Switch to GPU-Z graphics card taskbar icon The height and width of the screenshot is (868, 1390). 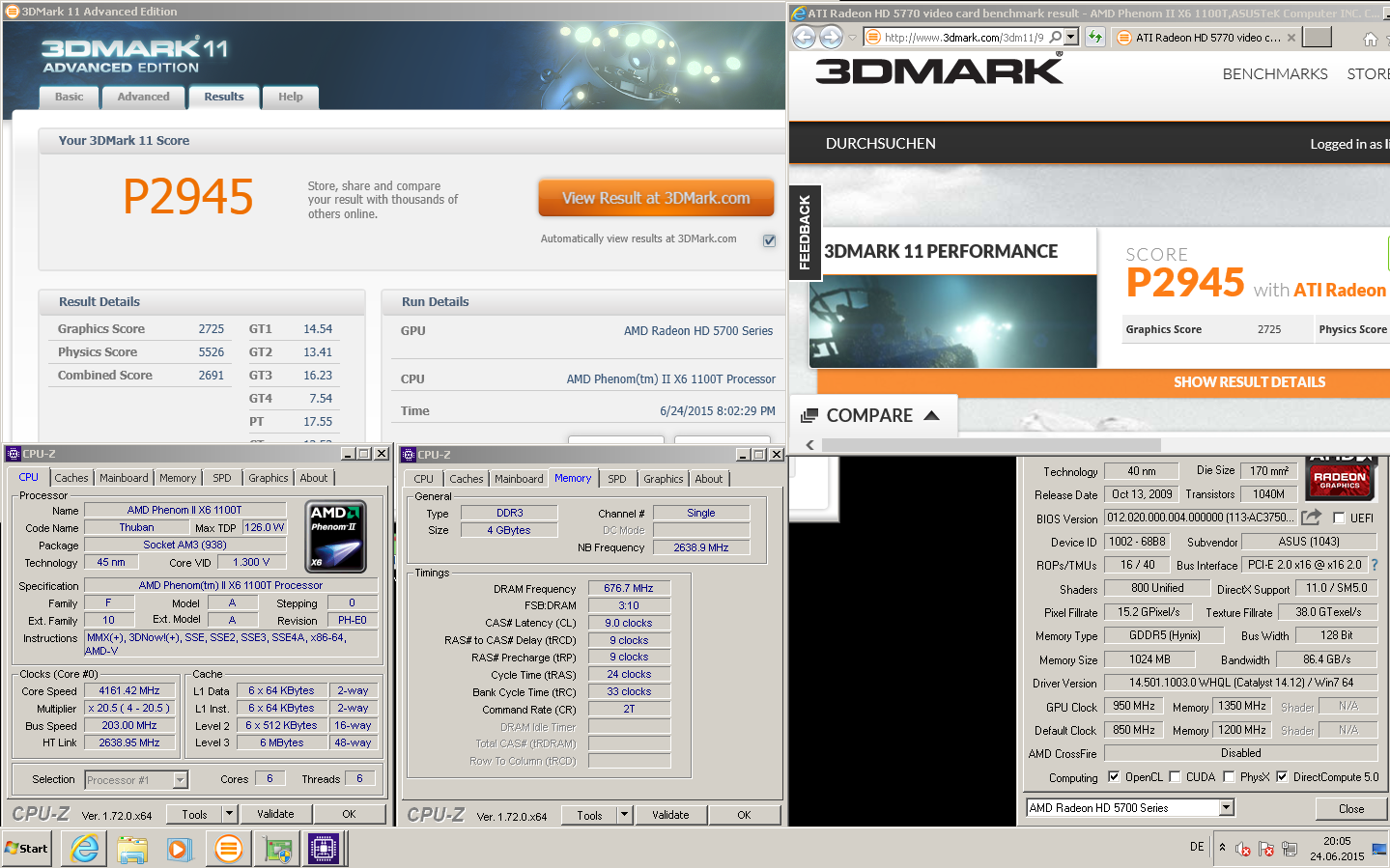click(x=277, y=849)
